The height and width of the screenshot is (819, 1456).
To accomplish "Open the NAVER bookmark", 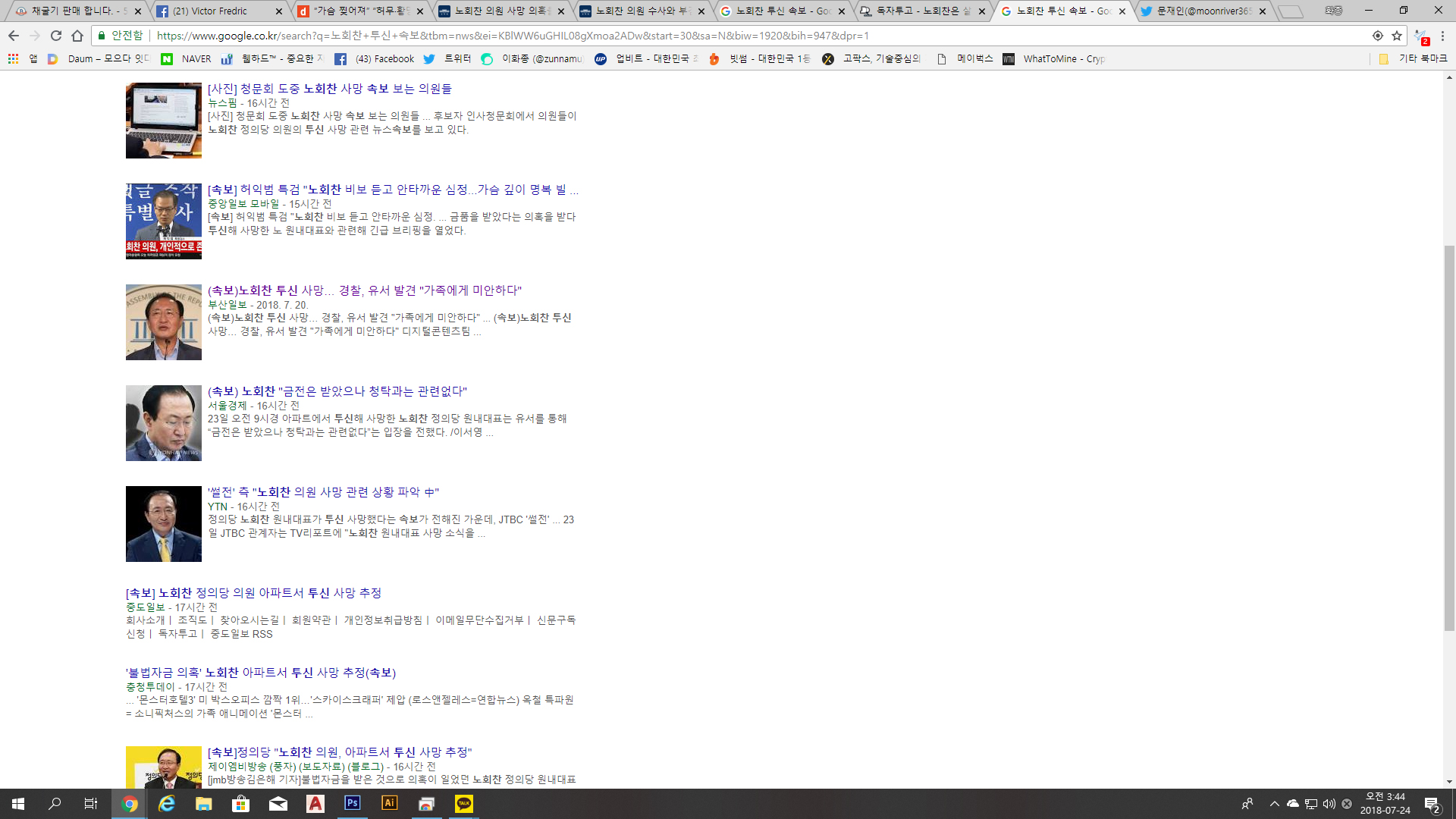I will pos(187,58).
